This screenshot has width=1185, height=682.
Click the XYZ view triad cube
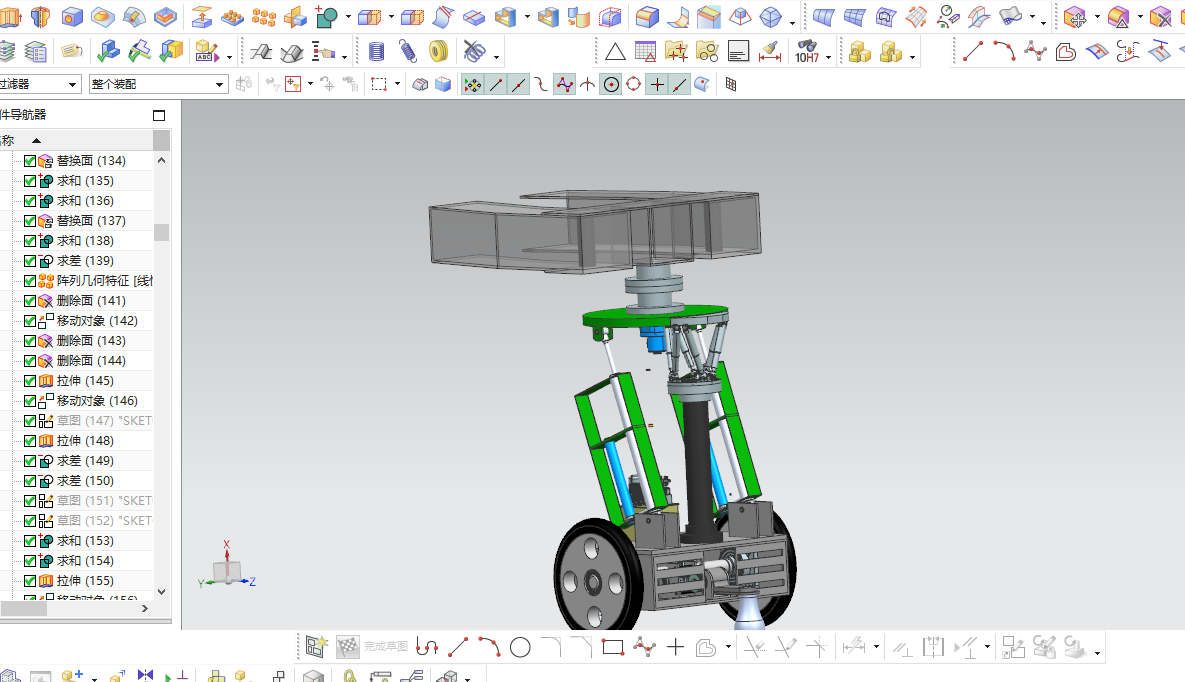(227, 572)
